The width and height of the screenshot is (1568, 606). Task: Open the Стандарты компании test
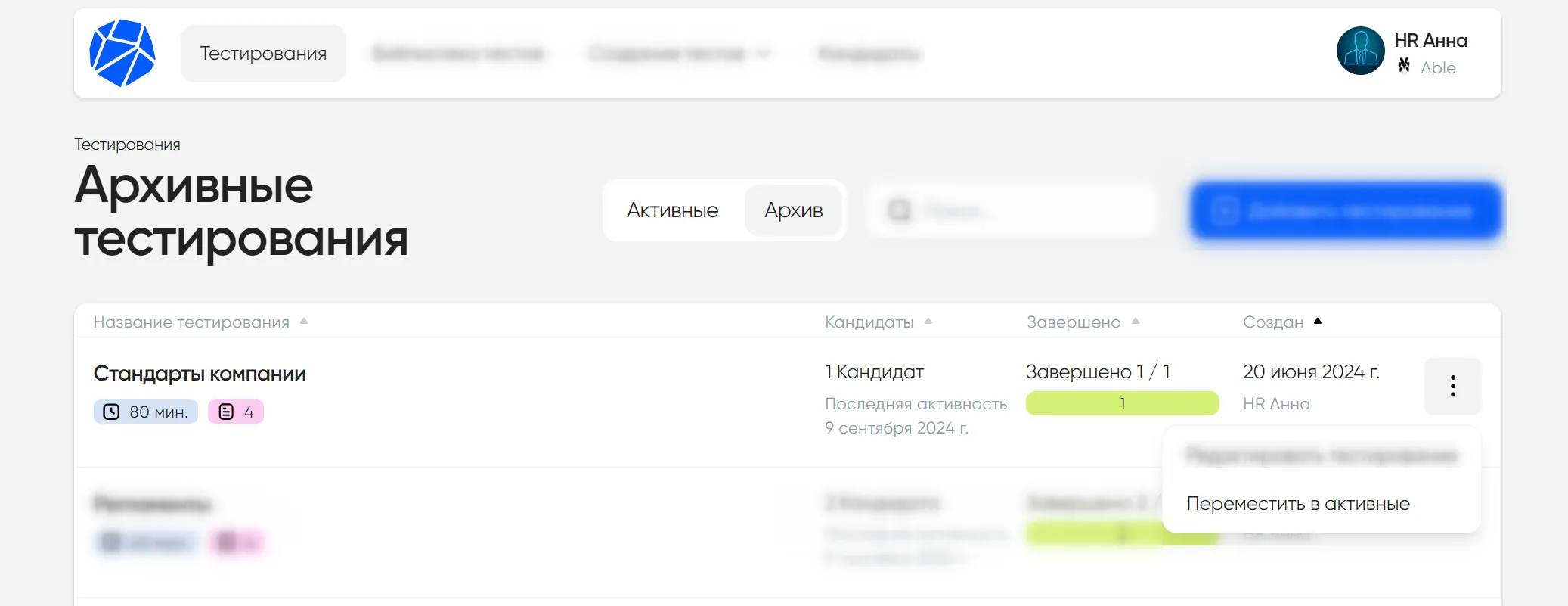tap(200, 373)
